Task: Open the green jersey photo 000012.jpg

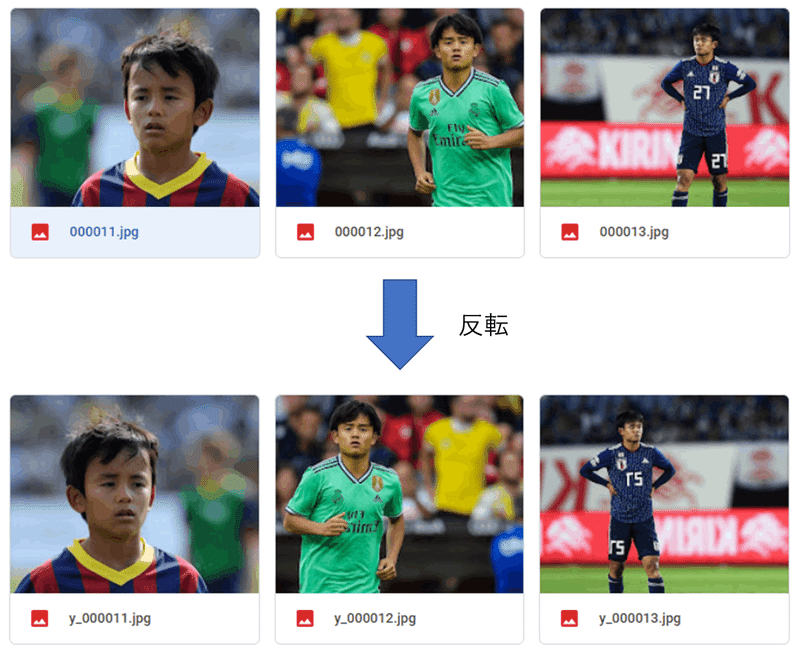Action: click(x=400, y=108)
